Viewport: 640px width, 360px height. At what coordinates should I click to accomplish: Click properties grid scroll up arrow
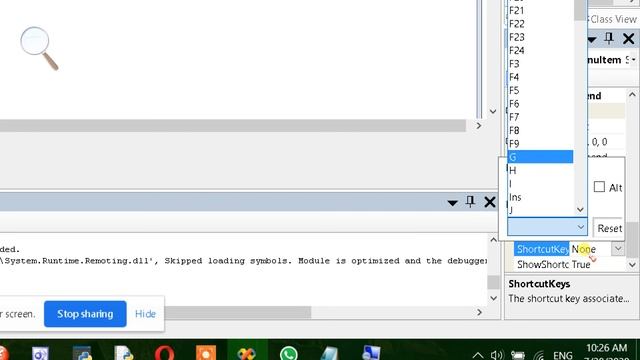tap(632, 95)
